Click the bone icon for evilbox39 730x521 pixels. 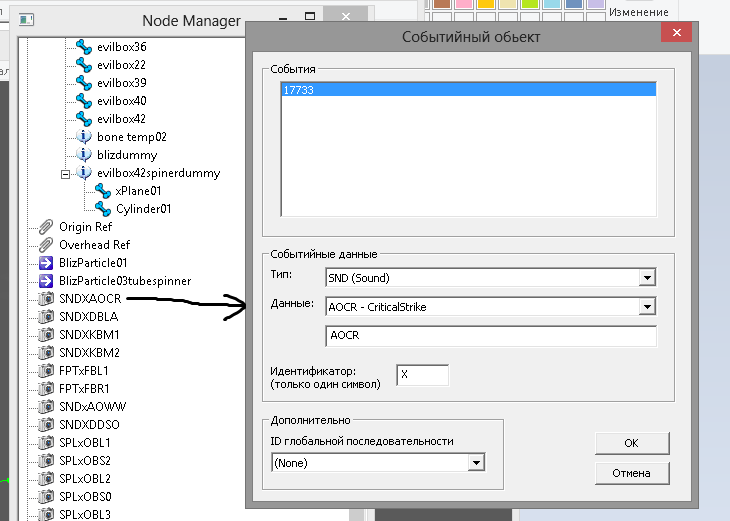84,83
